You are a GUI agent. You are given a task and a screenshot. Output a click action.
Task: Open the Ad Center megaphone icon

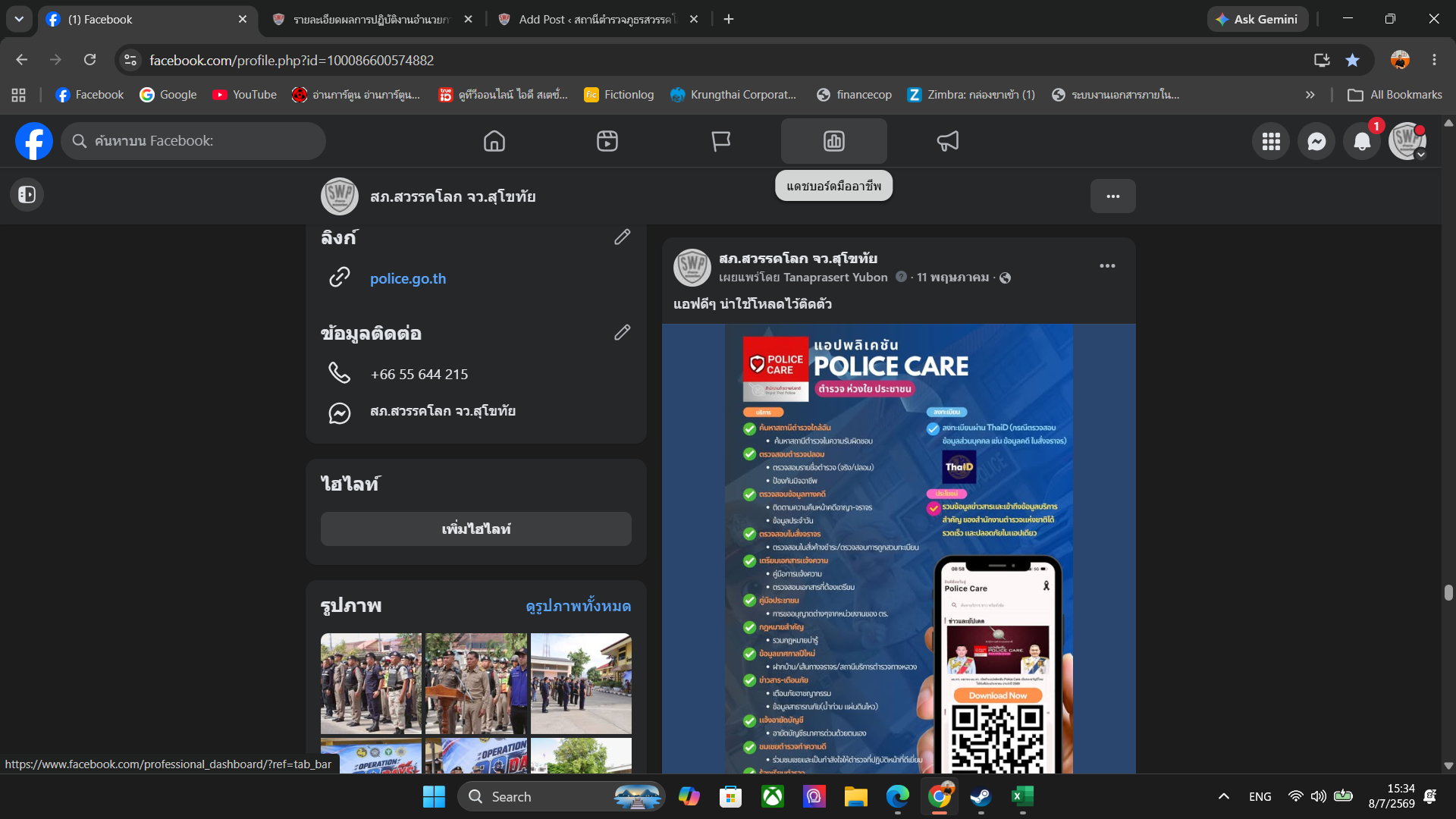point(948,141)
